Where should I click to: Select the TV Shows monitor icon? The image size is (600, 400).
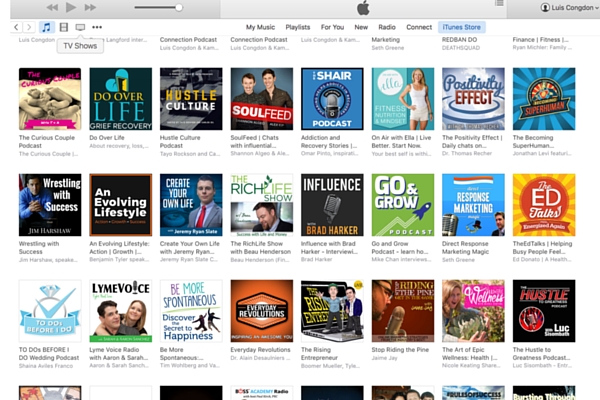coord(80,27)
